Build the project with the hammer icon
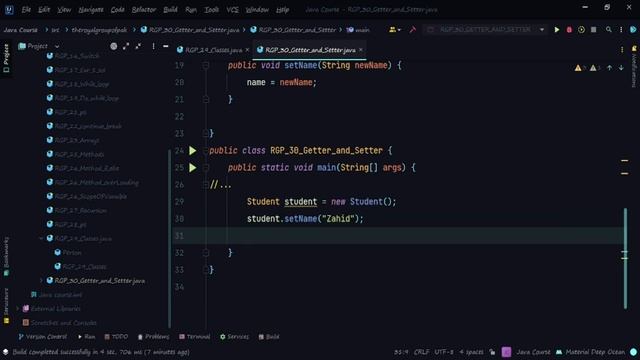The width and height of the screenshot is (640, 360). coord(413,30)
